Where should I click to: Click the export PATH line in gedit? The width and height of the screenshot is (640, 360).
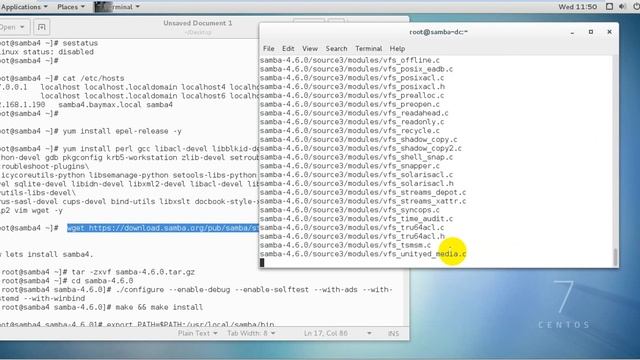(x=137, y=324)
